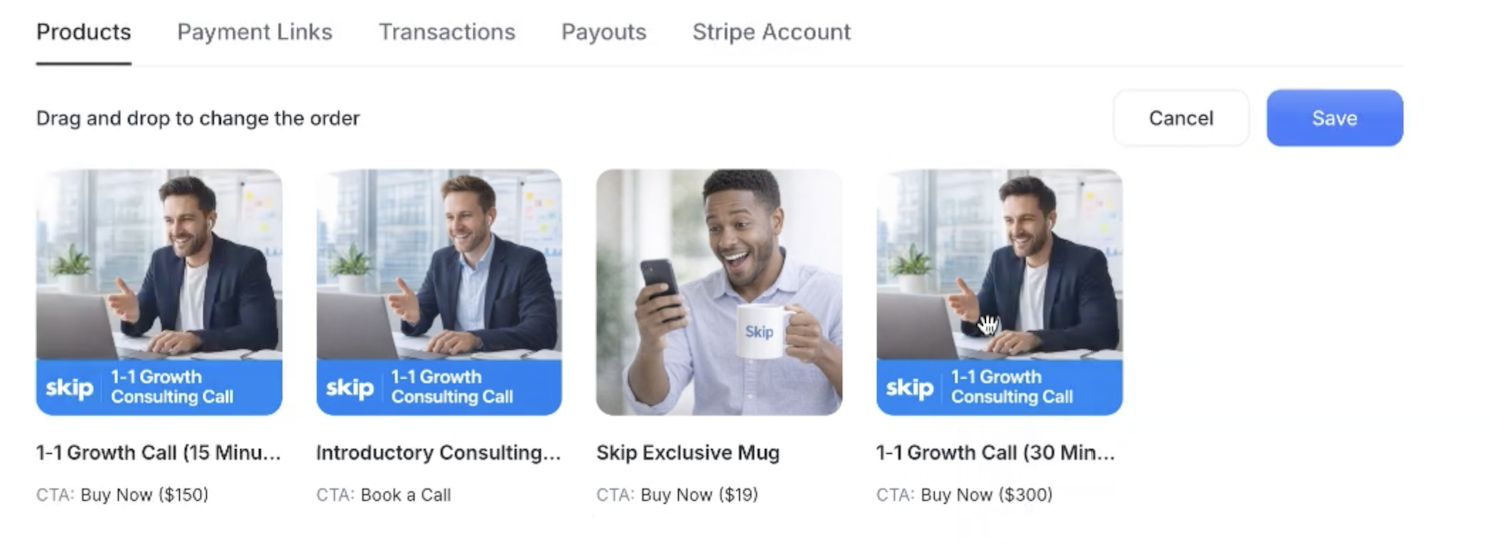Select the 30 Minute Growth Call thumbnail

point(999,292)
